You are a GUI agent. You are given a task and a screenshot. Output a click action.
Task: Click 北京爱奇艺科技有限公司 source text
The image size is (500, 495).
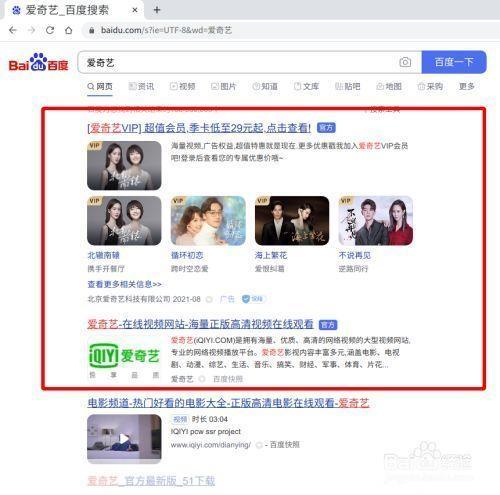click(x=129, y=299)
